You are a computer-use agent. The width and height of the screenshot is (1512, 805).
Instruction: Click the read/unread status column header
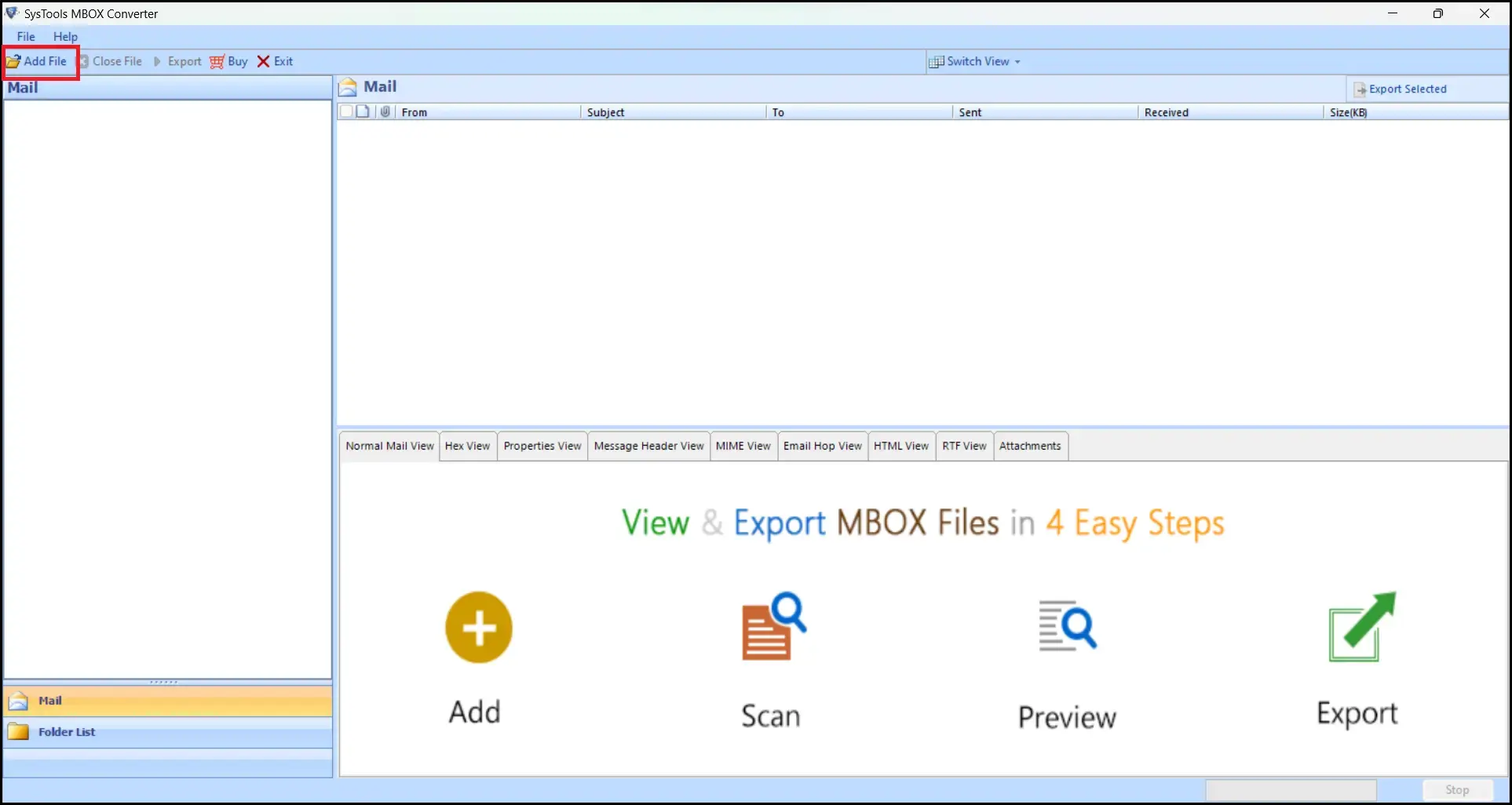[x=363, y=111]
